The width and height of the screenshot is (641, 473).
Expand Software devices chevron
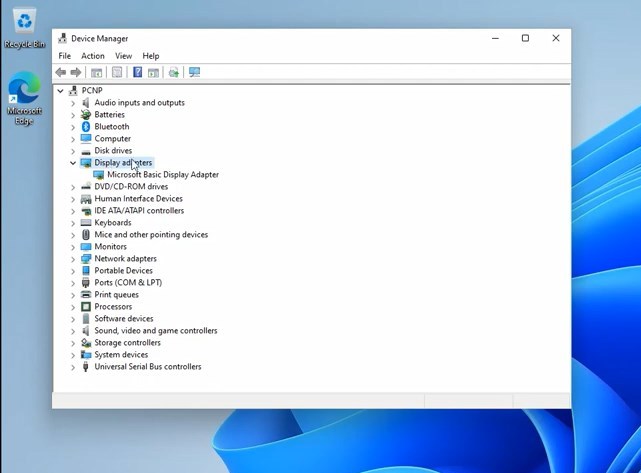click(73, 319)
